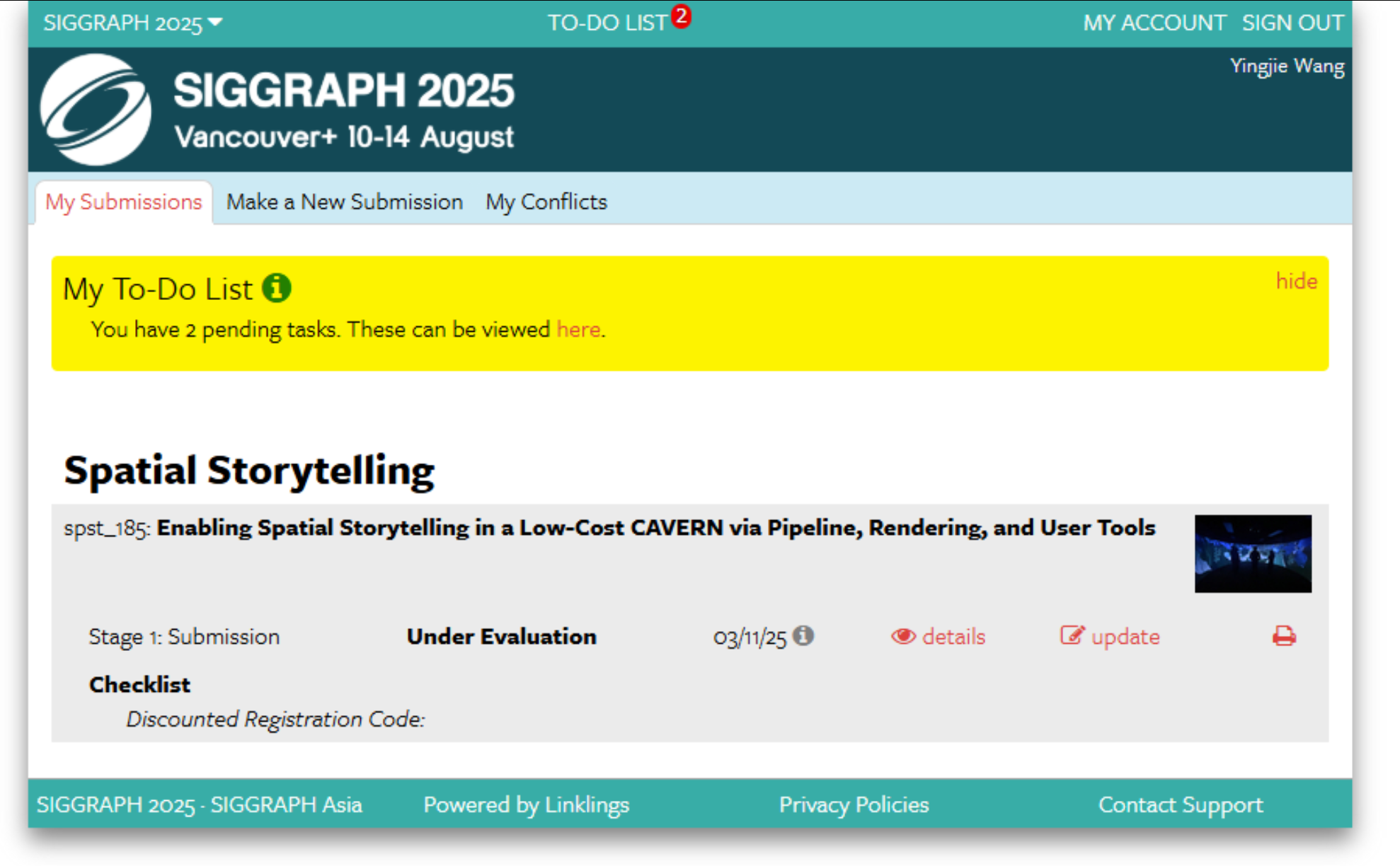
Task: Switch to Make a New Submission tab
Action: [345, 202]
